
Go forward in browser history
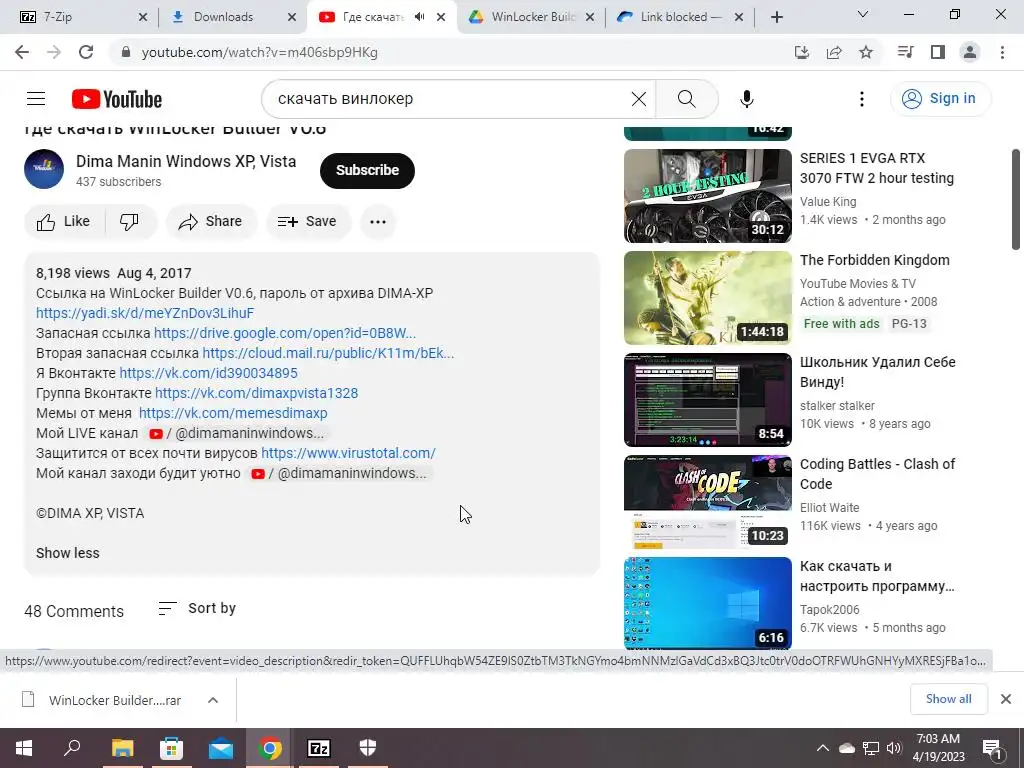point(54,52)
